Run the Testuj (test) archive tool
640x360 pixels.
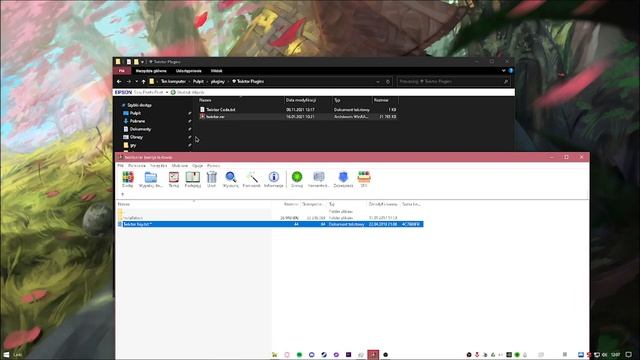174,180
